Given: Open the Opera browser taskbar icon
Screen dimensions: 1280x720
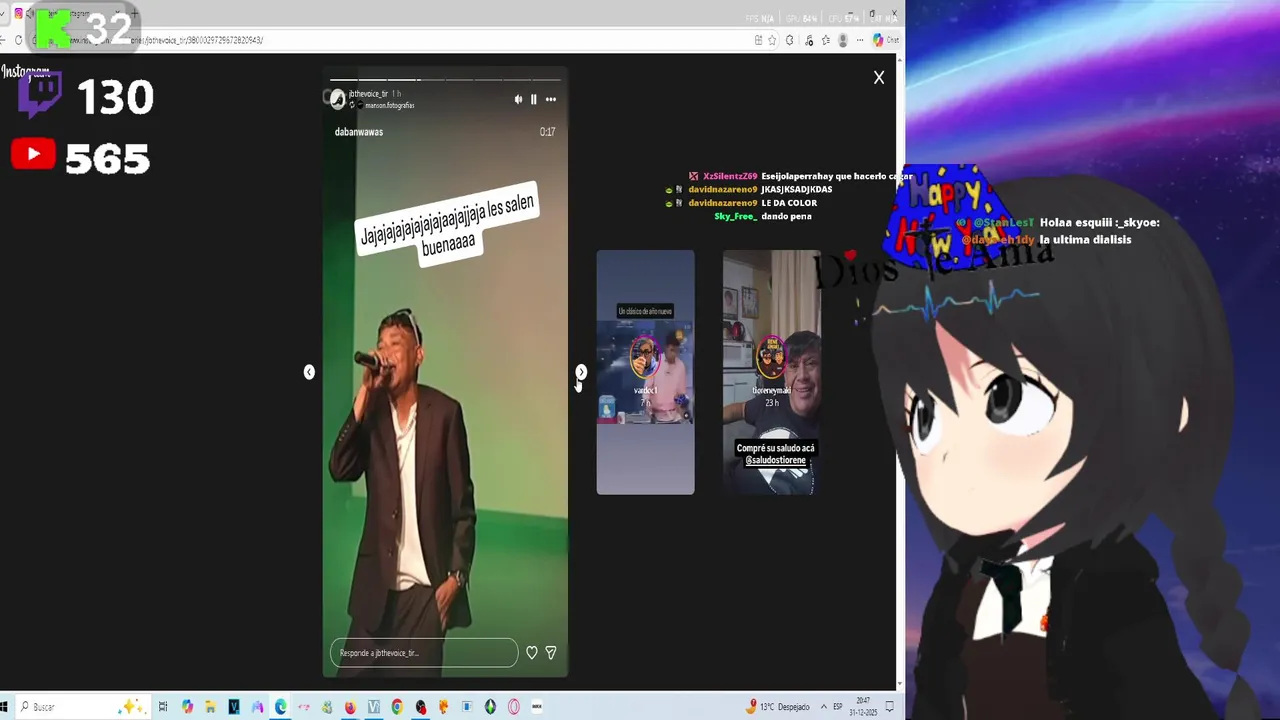Looking at the screenshot, I should click(513, 707).
